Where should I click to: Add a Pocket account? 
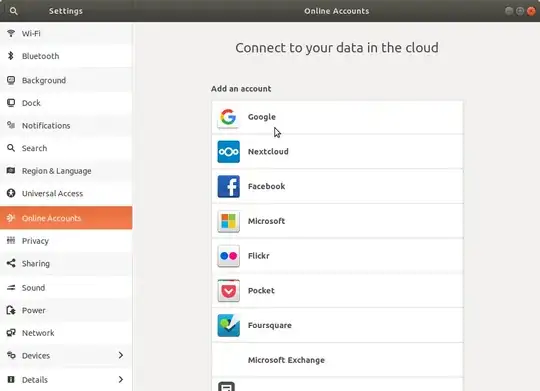click(338, 291)
